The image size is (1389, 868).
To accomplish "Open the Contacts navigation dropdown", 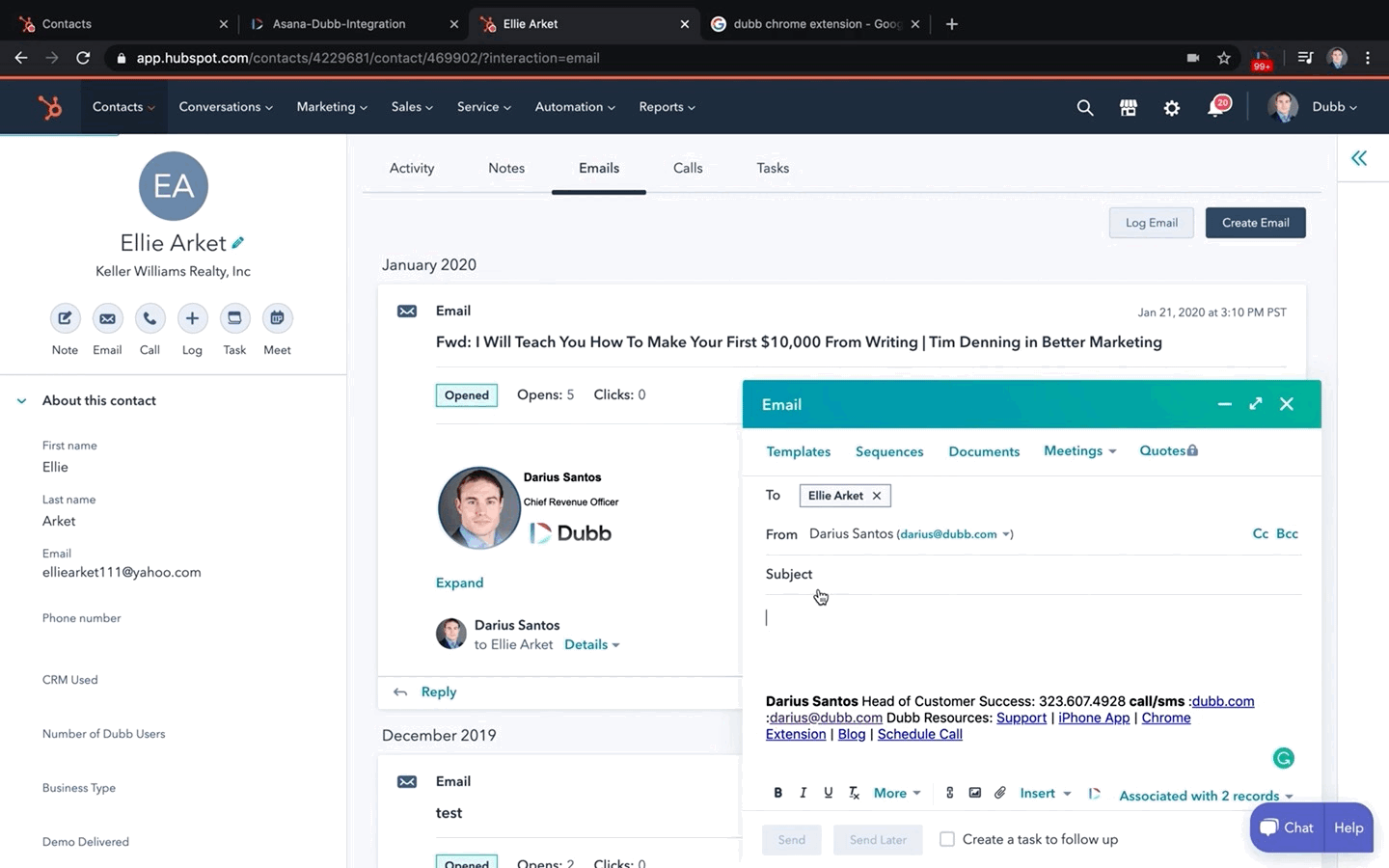I will (123, 107).
